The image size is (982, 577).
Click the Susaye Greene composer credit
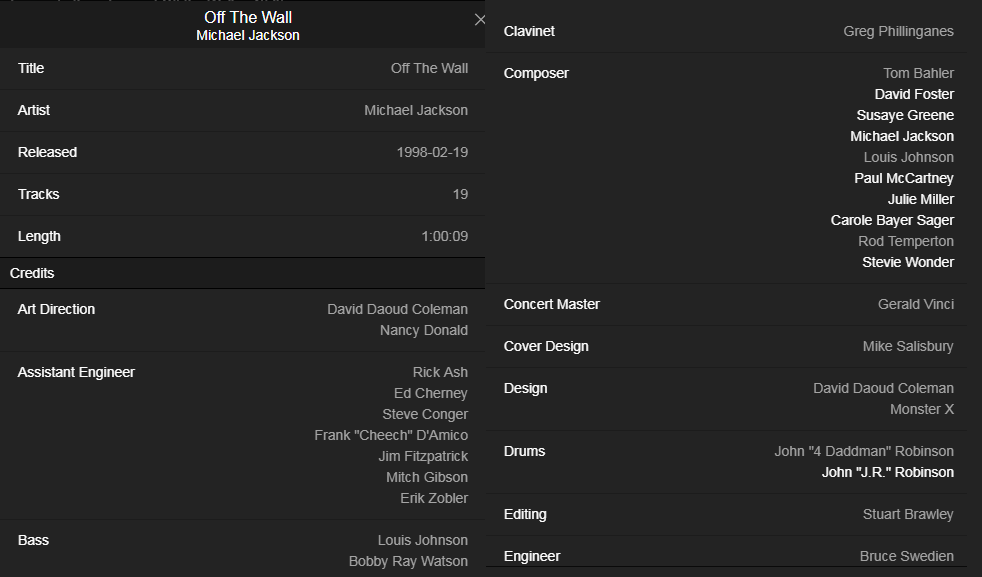pos(905,115)
